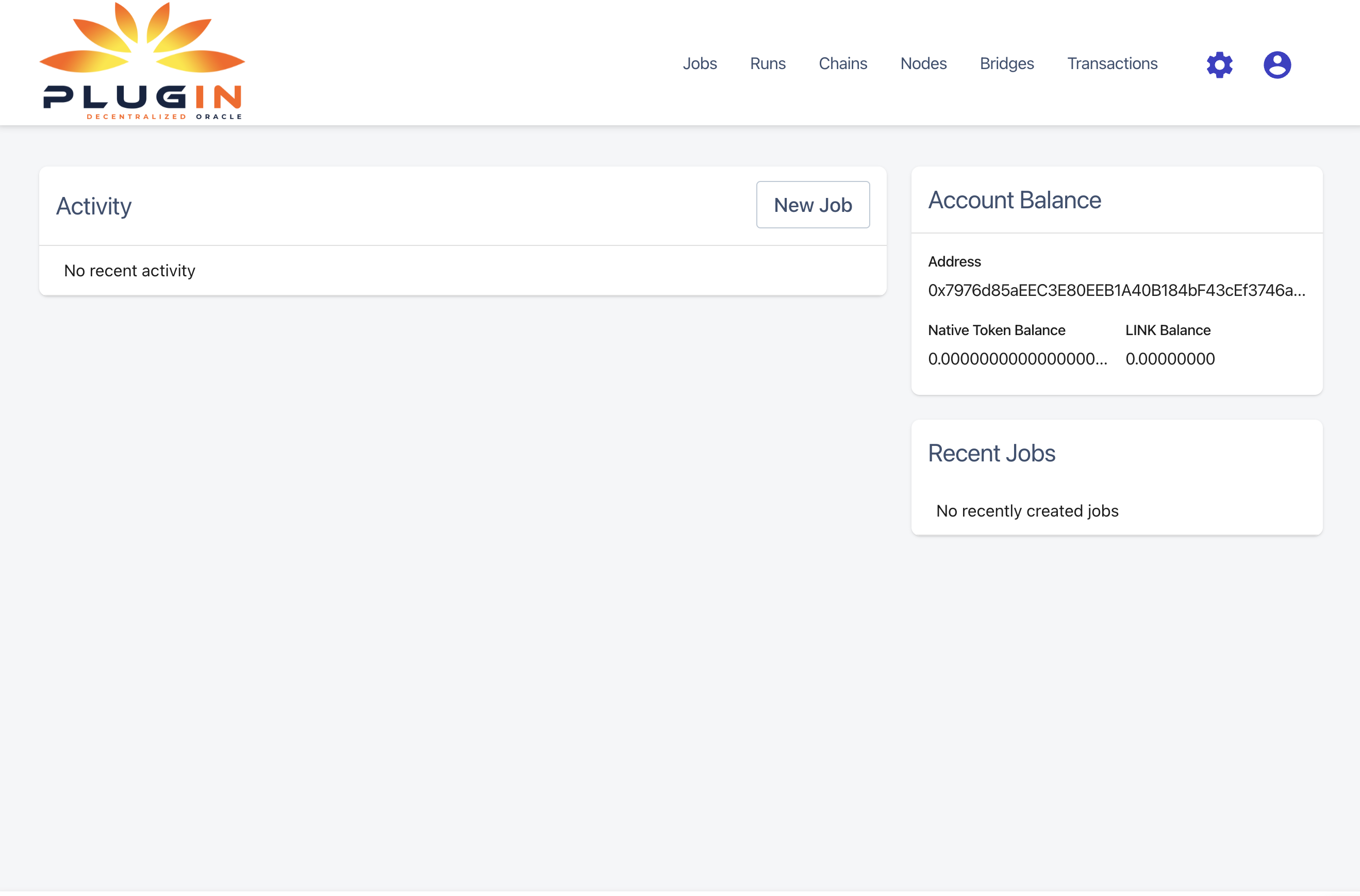View the Transactions page

coord(1112,63)
